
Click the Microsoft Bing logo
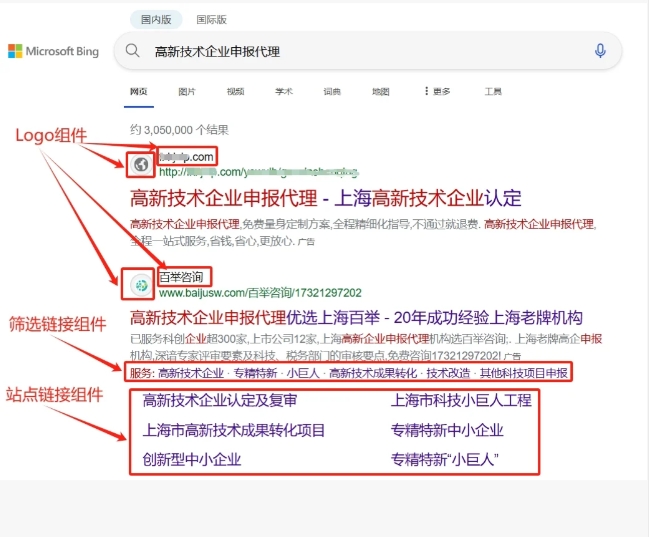(53, 51)
